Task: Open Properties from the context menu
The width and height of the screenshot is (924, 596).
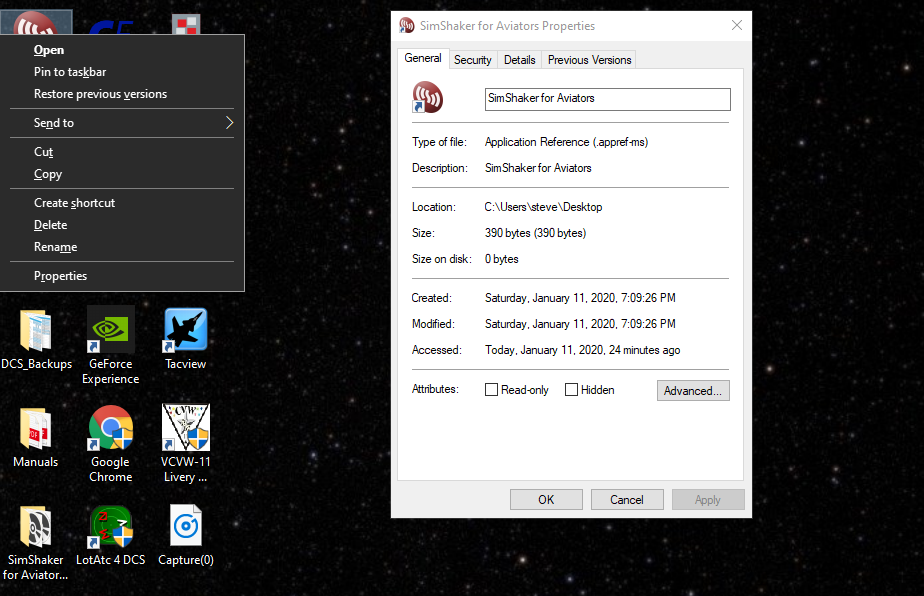Action: [122, 276]
